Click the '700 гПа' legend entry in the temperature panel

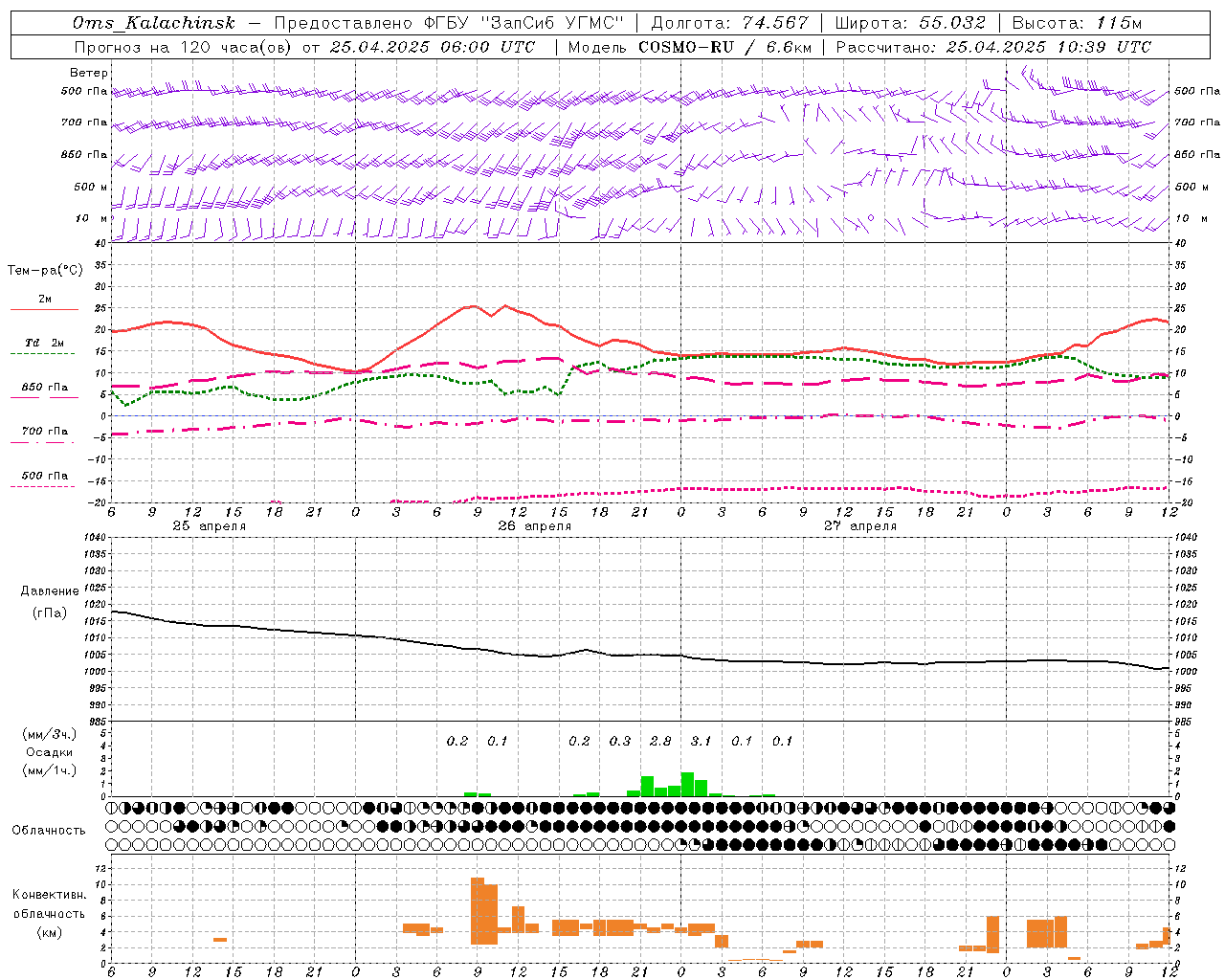pos(45,432)
